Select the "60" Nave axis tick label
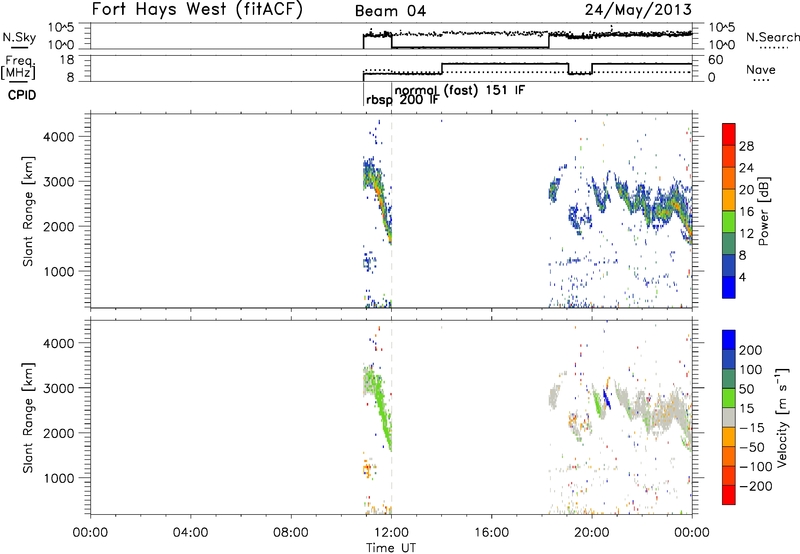 click(x=715, y=60)
